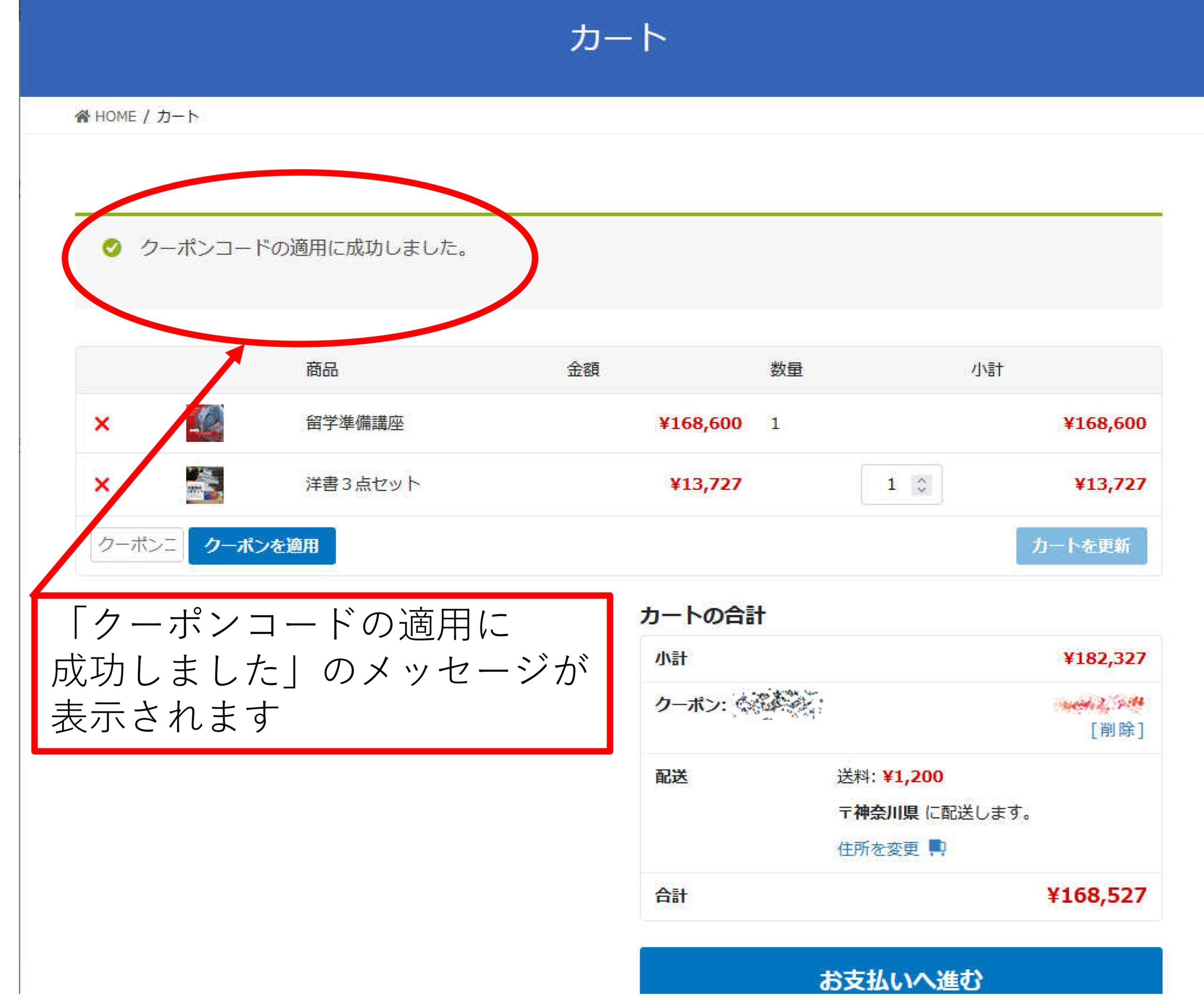Remove 留学準備講座 with red X
The image size is (1204, 998).
[x=102, y=424]
